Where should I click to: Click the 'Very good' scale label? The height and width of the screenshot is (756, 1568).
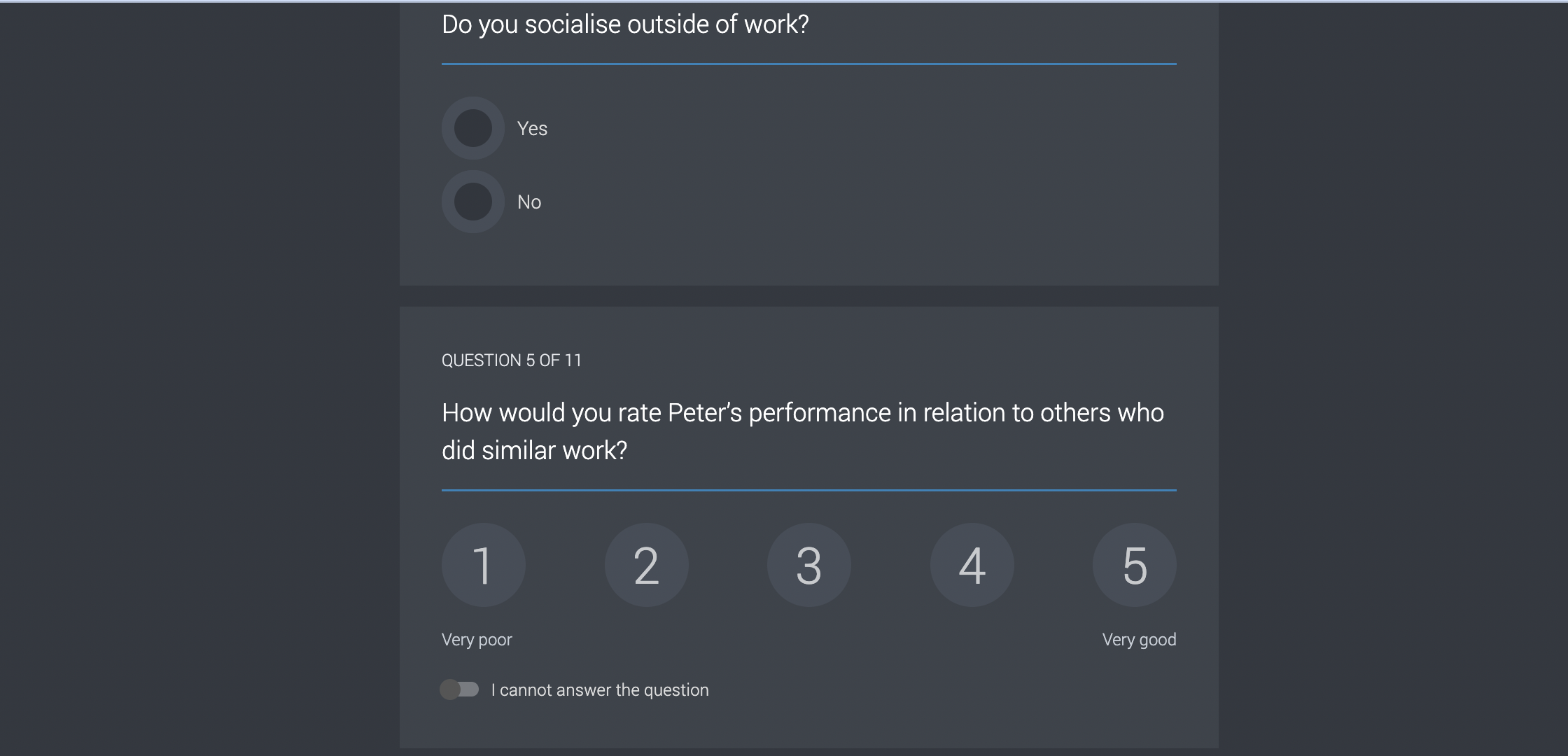pyautogui.click(x=1139, y=639)
